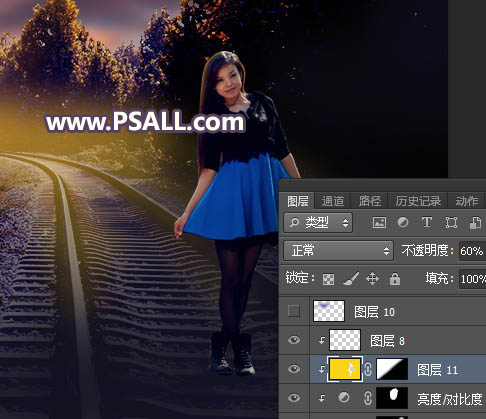
Task: Lock transparent pixels checkerboard icon
Action: pos(329,279)
